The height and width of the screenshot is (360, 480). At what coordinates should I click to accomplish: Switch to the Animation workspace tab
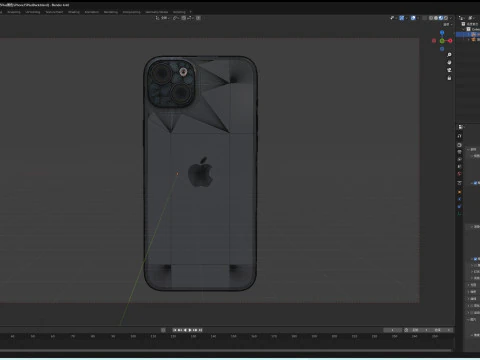point(92,12)
